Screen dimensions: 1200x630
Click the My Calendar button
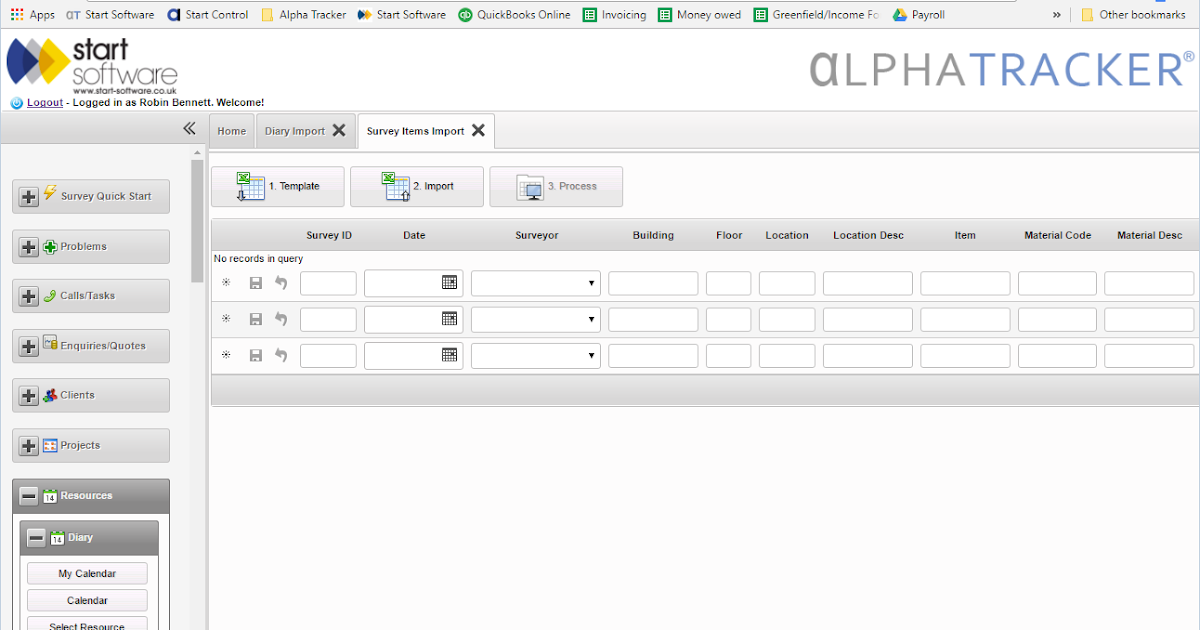click(86, 573)
